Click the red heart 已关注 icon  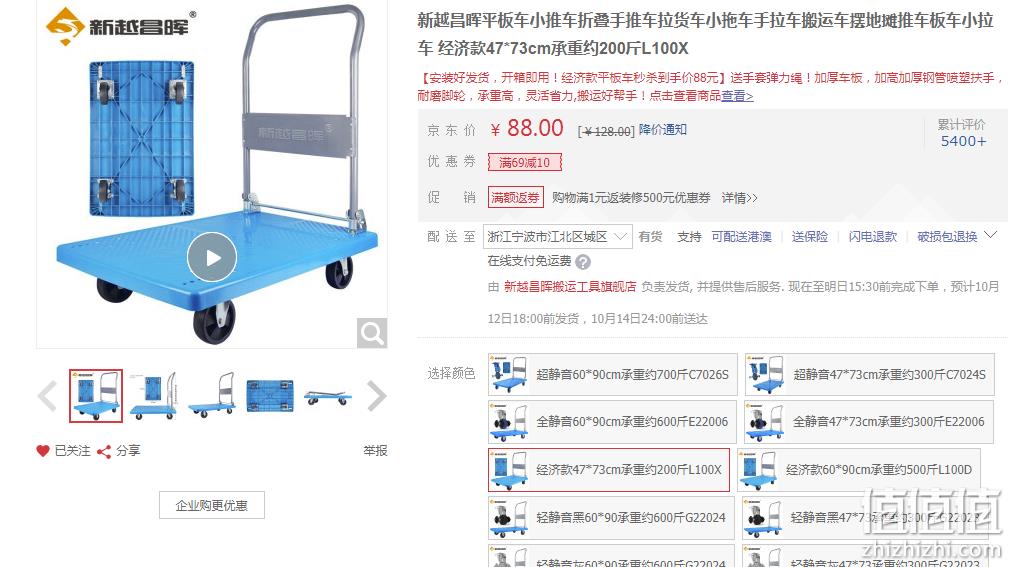tap(43, 451)
